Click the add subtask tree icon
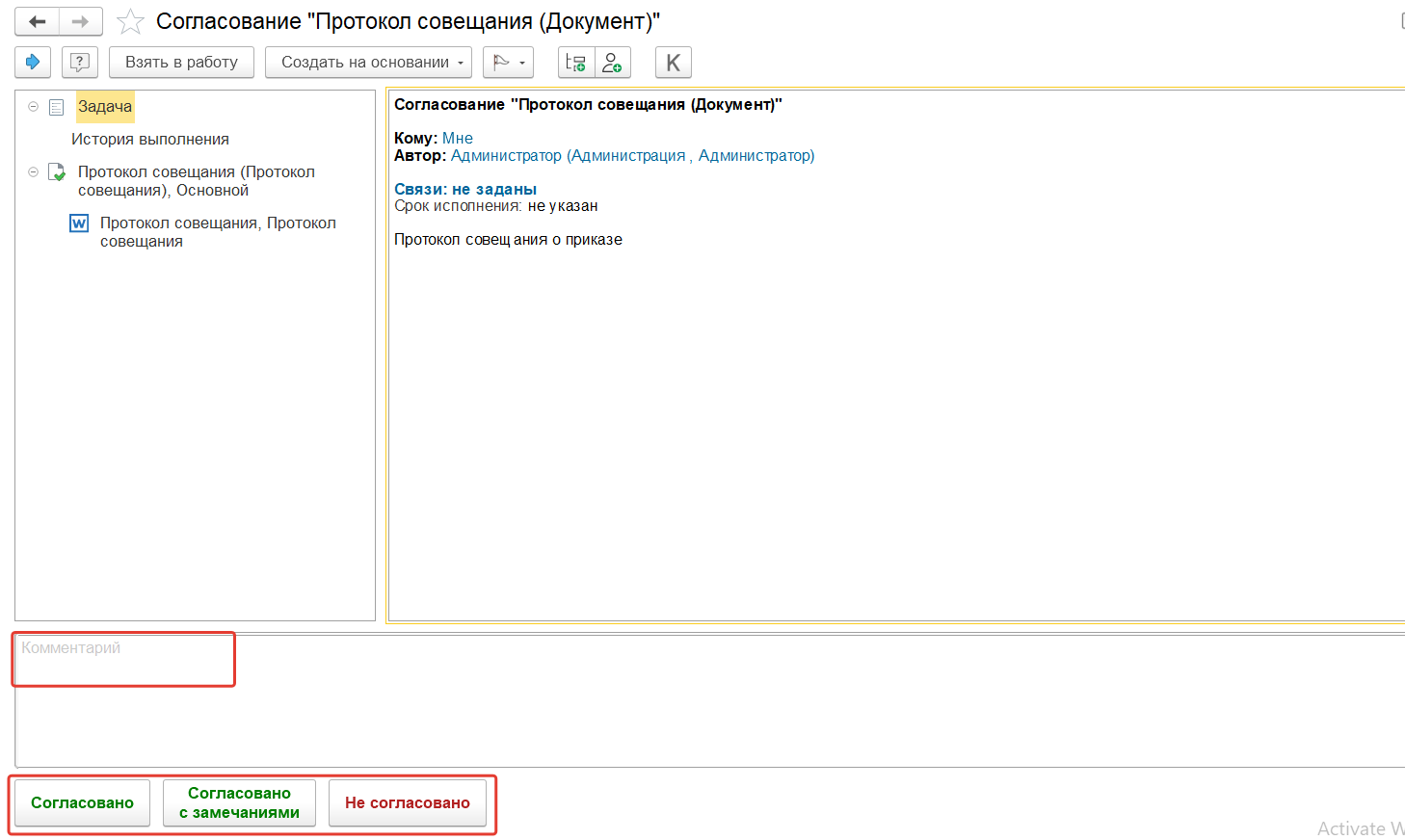The image size is (1405, 840). [576, 63]
